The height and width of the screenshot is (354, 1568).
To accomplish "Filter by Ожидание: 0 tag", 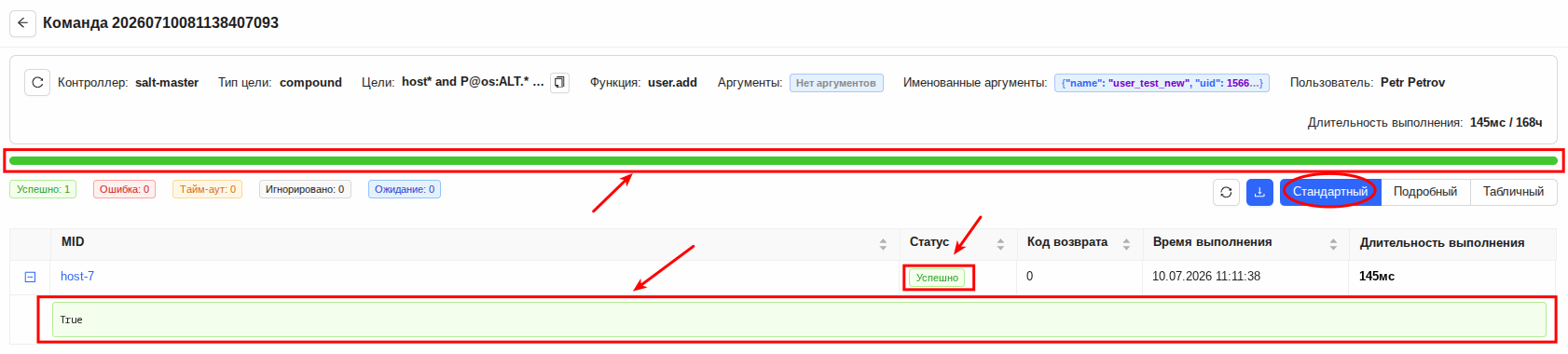I will coord(405,189).
